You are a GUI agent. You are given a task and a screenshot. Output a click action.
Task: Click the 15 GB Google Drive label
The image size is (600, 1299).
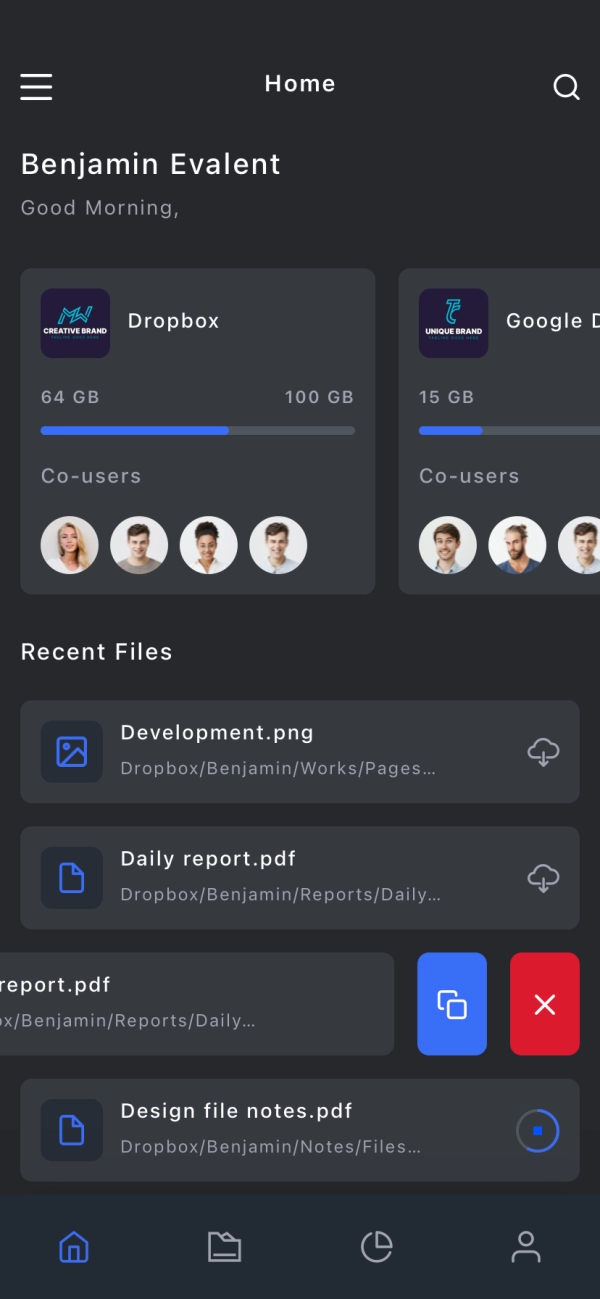coord(446,397)
